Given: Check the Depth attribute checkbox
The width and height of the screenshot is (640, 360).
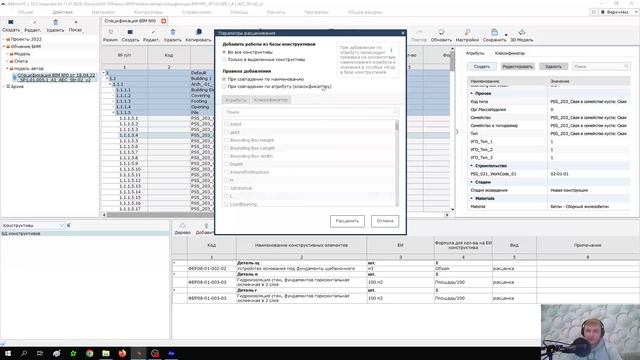Looking at the screenshot, I should 226,164.
